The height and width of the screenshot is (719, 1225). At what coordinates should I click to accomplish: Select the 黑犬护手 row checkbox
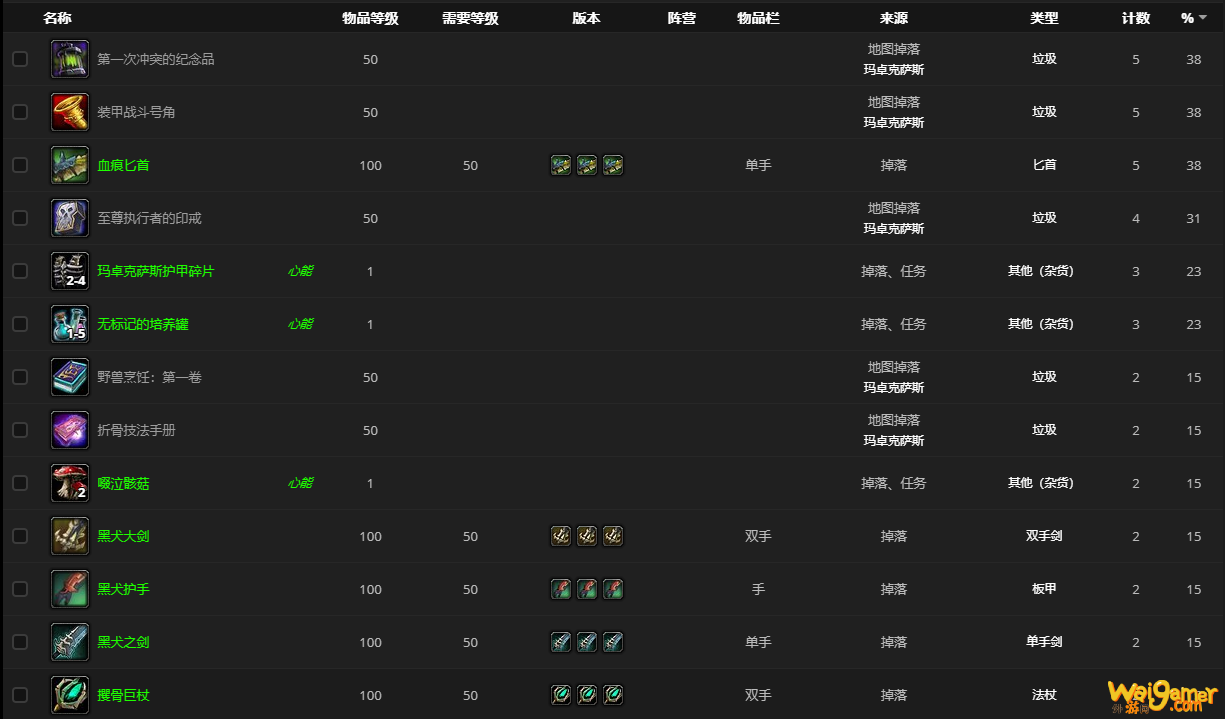(x=20, y=589)
